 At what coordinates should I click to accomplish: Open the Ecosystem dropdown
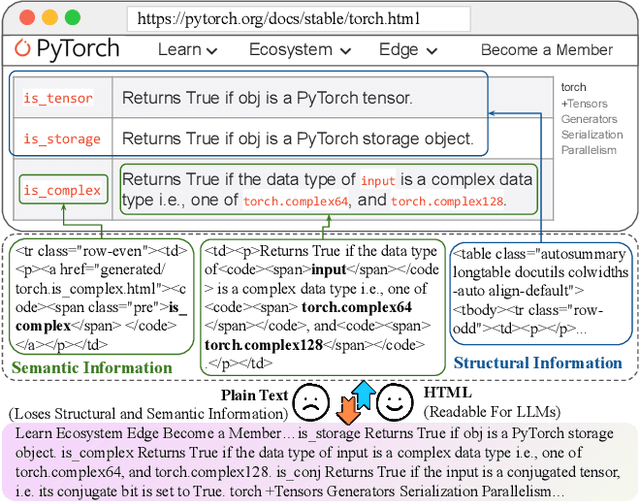pyautogui.click(x=299, y=49)
